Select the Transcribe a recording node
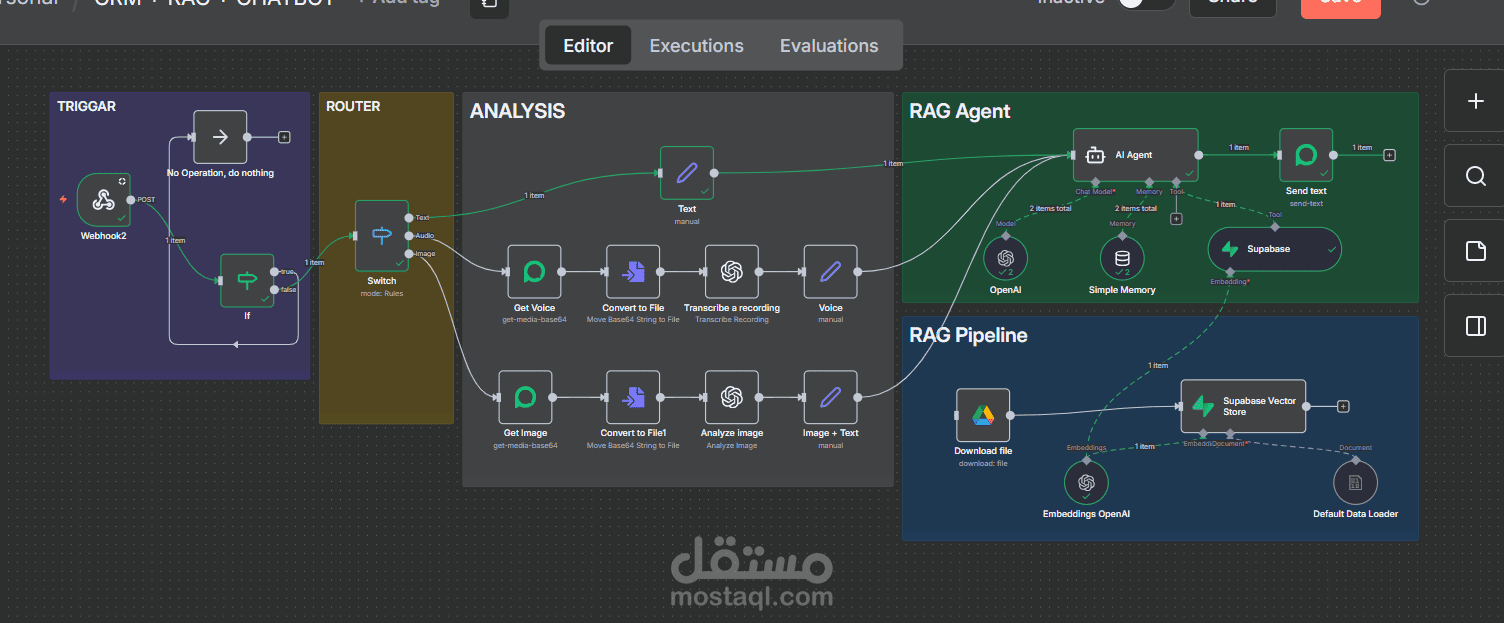Viewport: 1504px width, 623px height. (731, 271)
